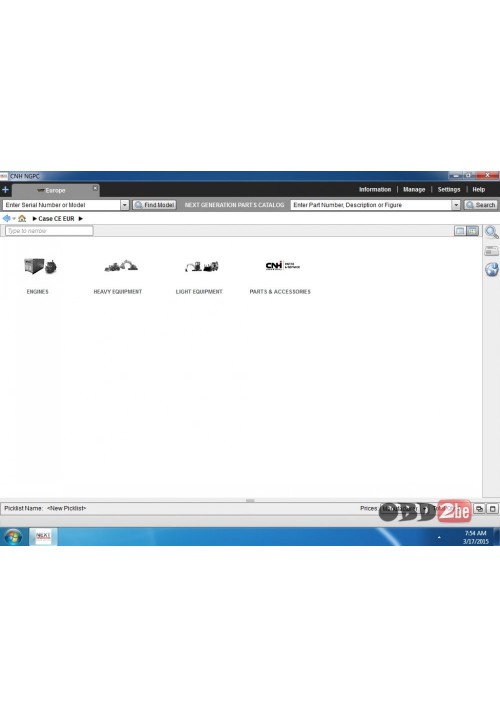
Task: Click the picklist panel splitter handle
Action: point(250,501)
